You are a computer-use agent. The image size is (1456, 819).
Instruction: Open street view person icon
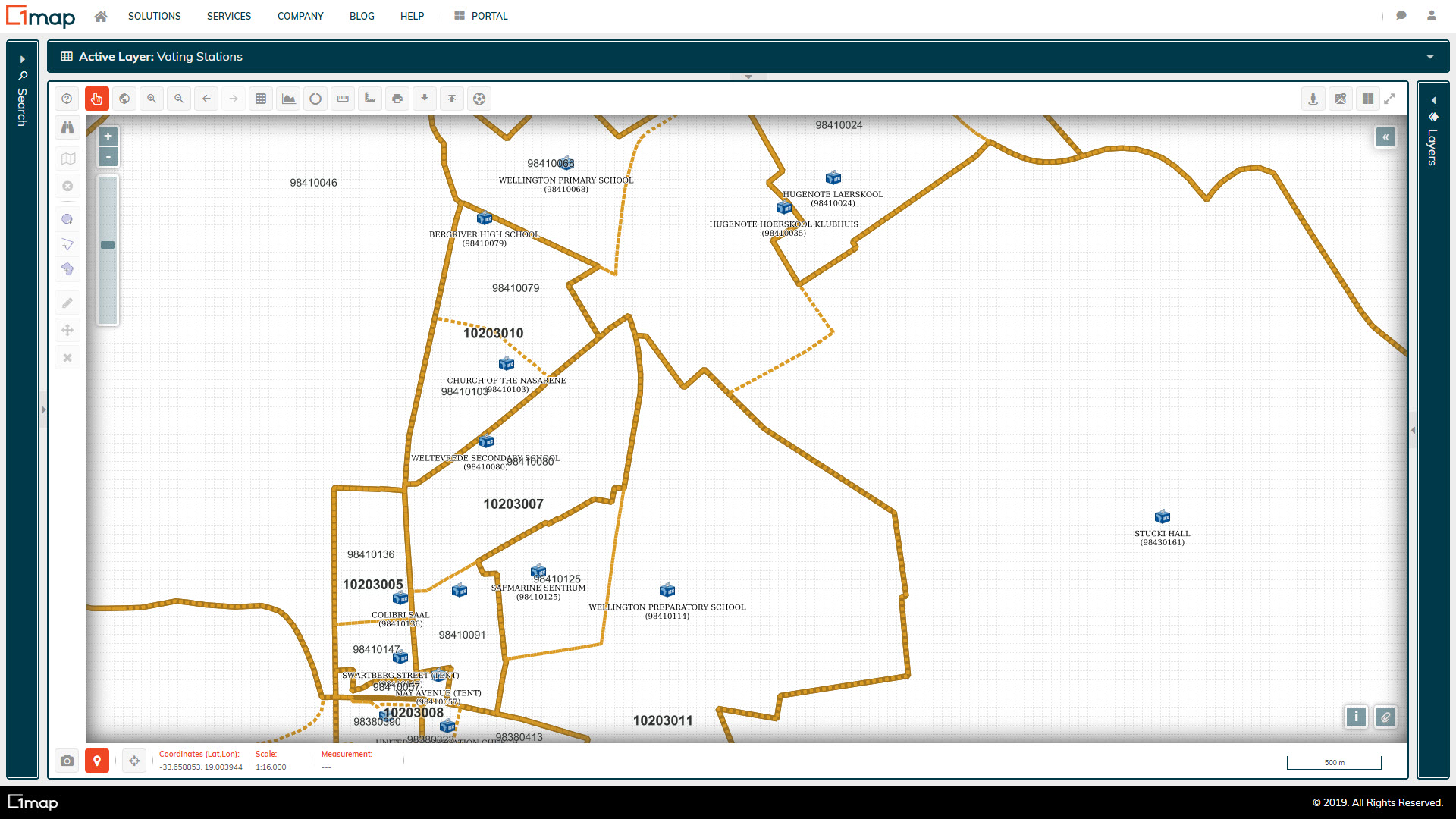[x=1313, y=99]
